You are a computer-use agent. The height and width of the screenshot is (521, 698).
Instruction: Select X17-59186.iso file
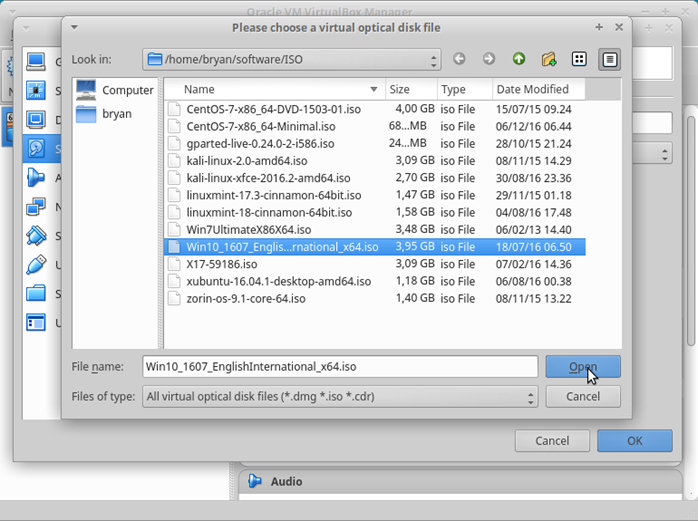tap(374, 264)
